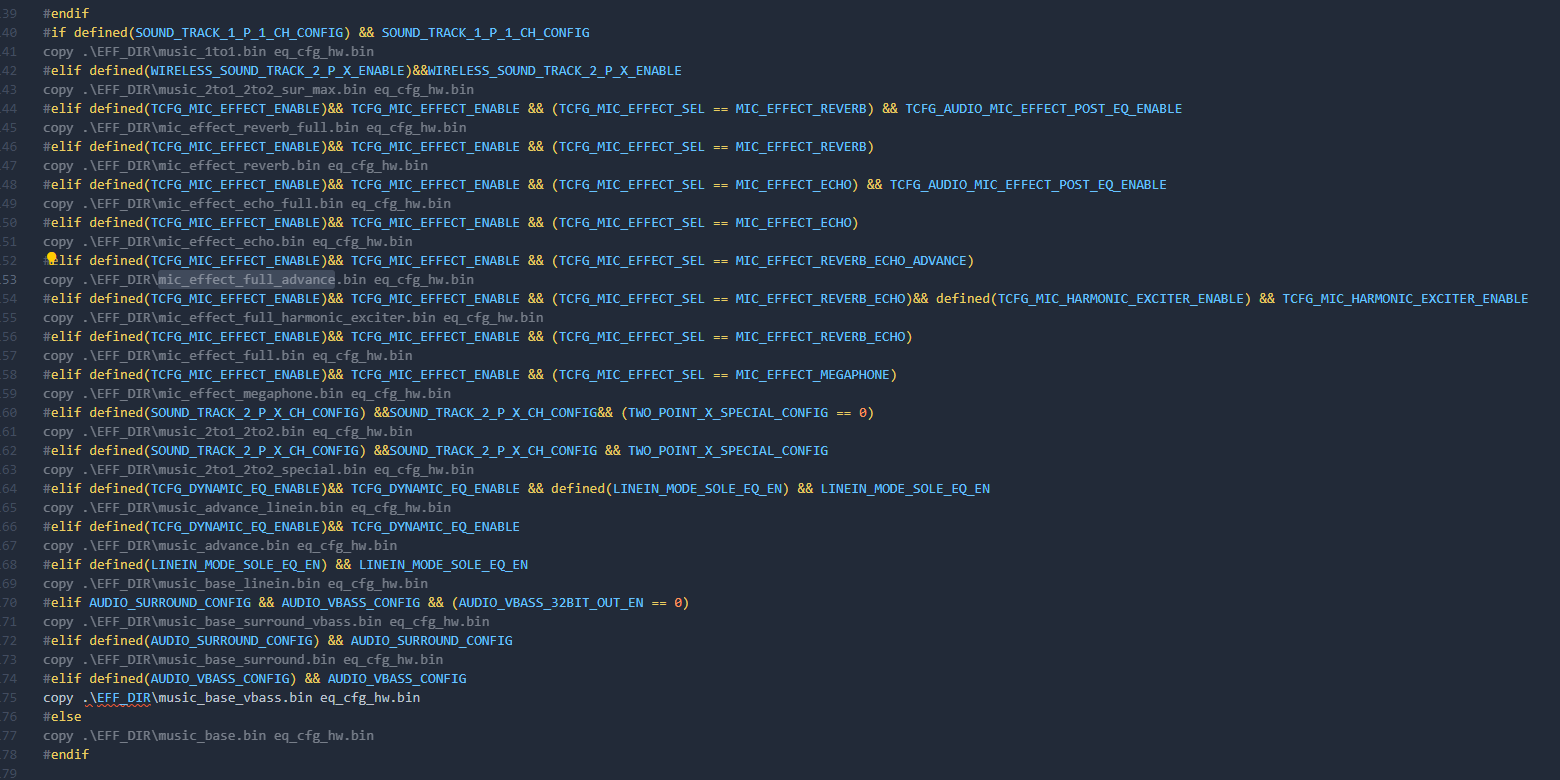The height and width of the screenshot is (780, 1560).
Task: Click the lightbulb quick-fix icon on line 52
Action: click(x=52, y=259)
